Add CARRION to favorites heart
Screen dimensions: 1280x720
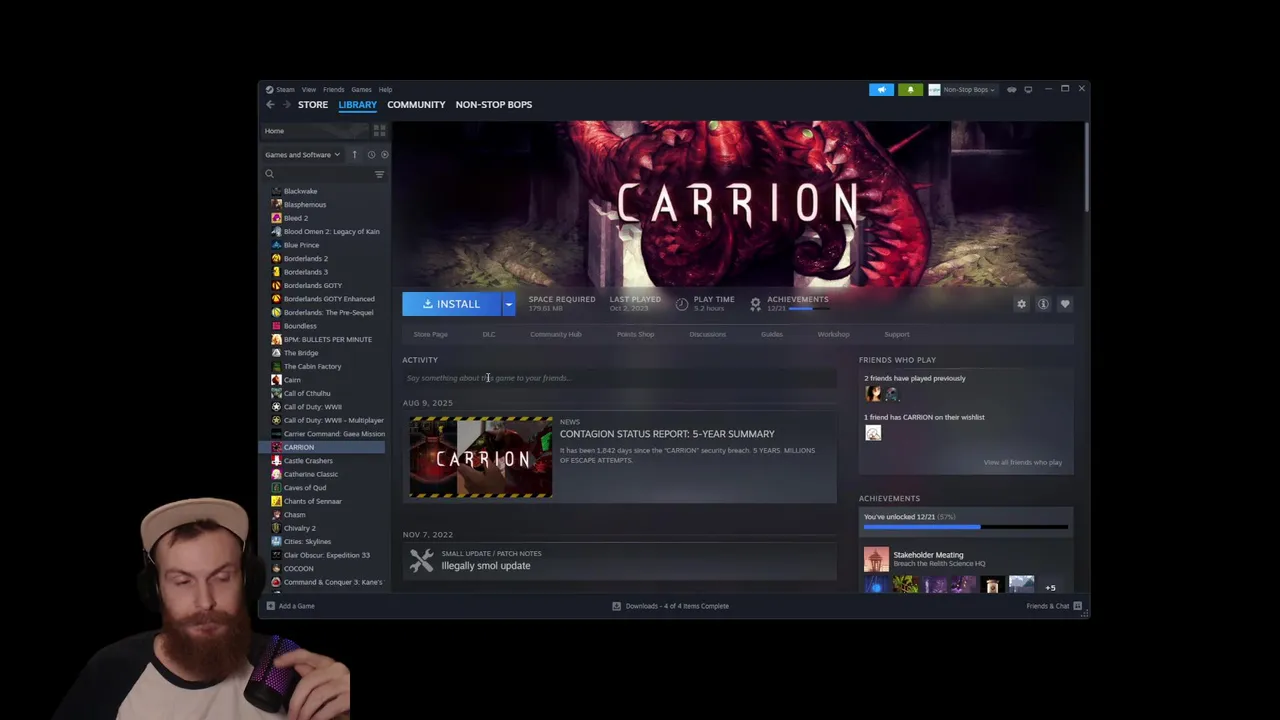click(1065, 304)
